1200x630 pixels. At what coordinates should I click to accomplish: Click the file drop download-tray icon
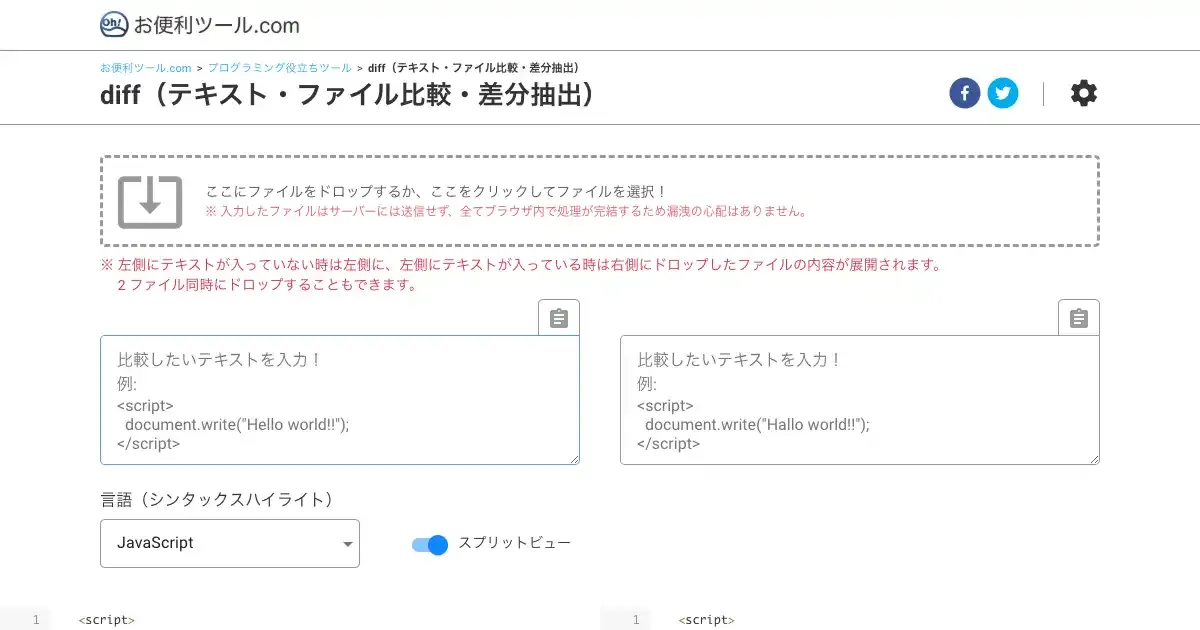point(150,201)
